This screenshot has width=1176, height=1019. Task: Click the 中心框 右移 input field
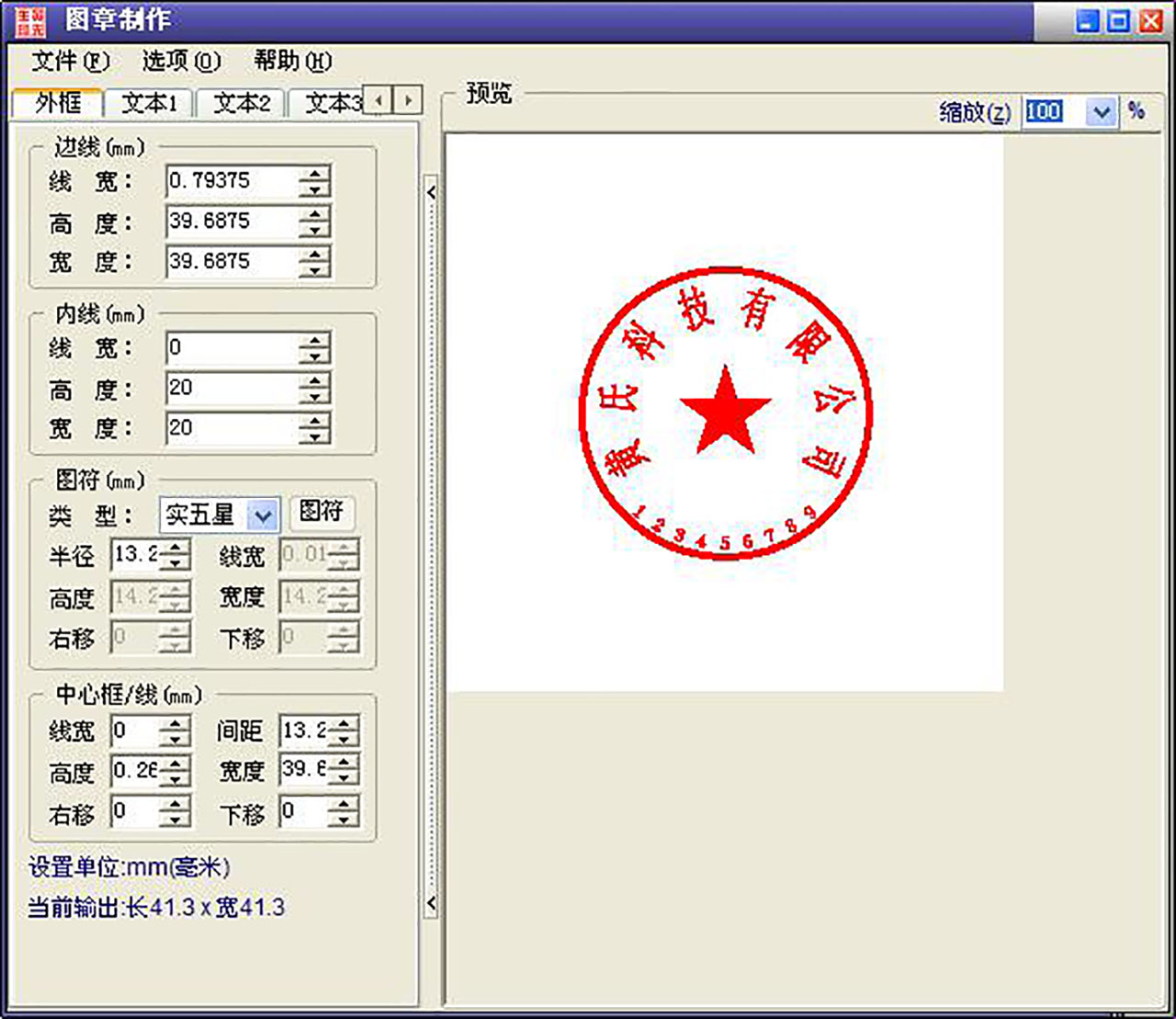click(135, 812)
